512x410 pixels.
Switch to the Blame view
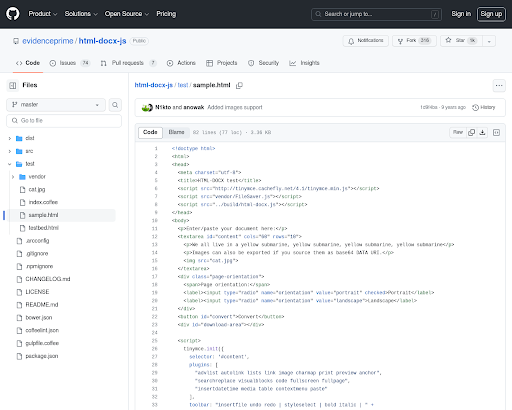point(176,132)
